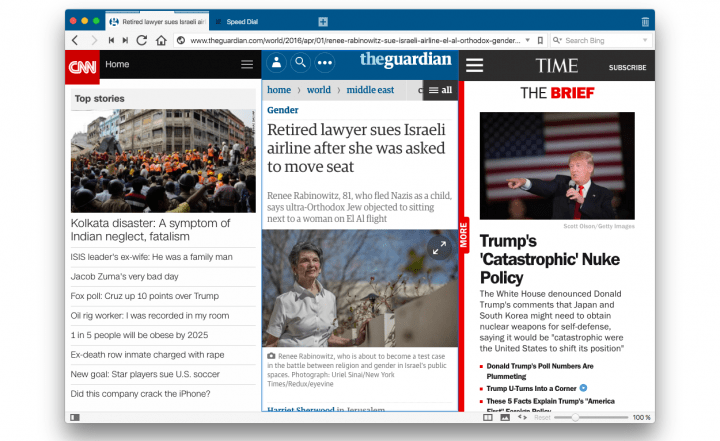Viewport: 720px width, 441px height.
Task: Open 'New goal: Star players sue' story
Action: (x=145, y=374)
